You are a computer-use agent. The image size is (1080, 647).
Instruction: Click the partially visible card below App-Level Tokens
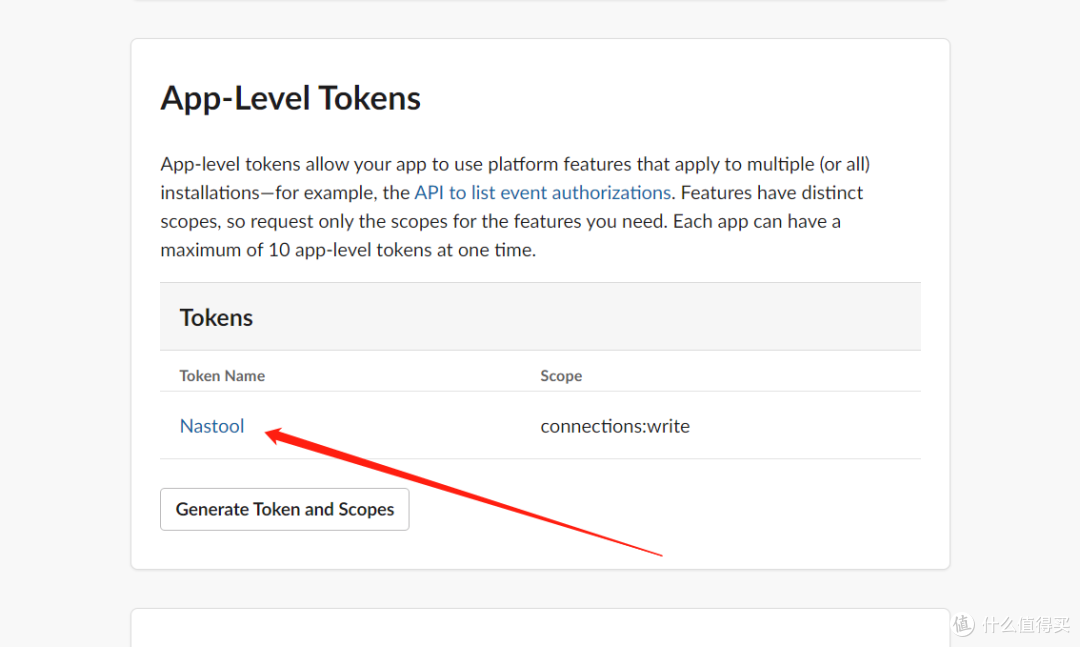click(540, 630)
